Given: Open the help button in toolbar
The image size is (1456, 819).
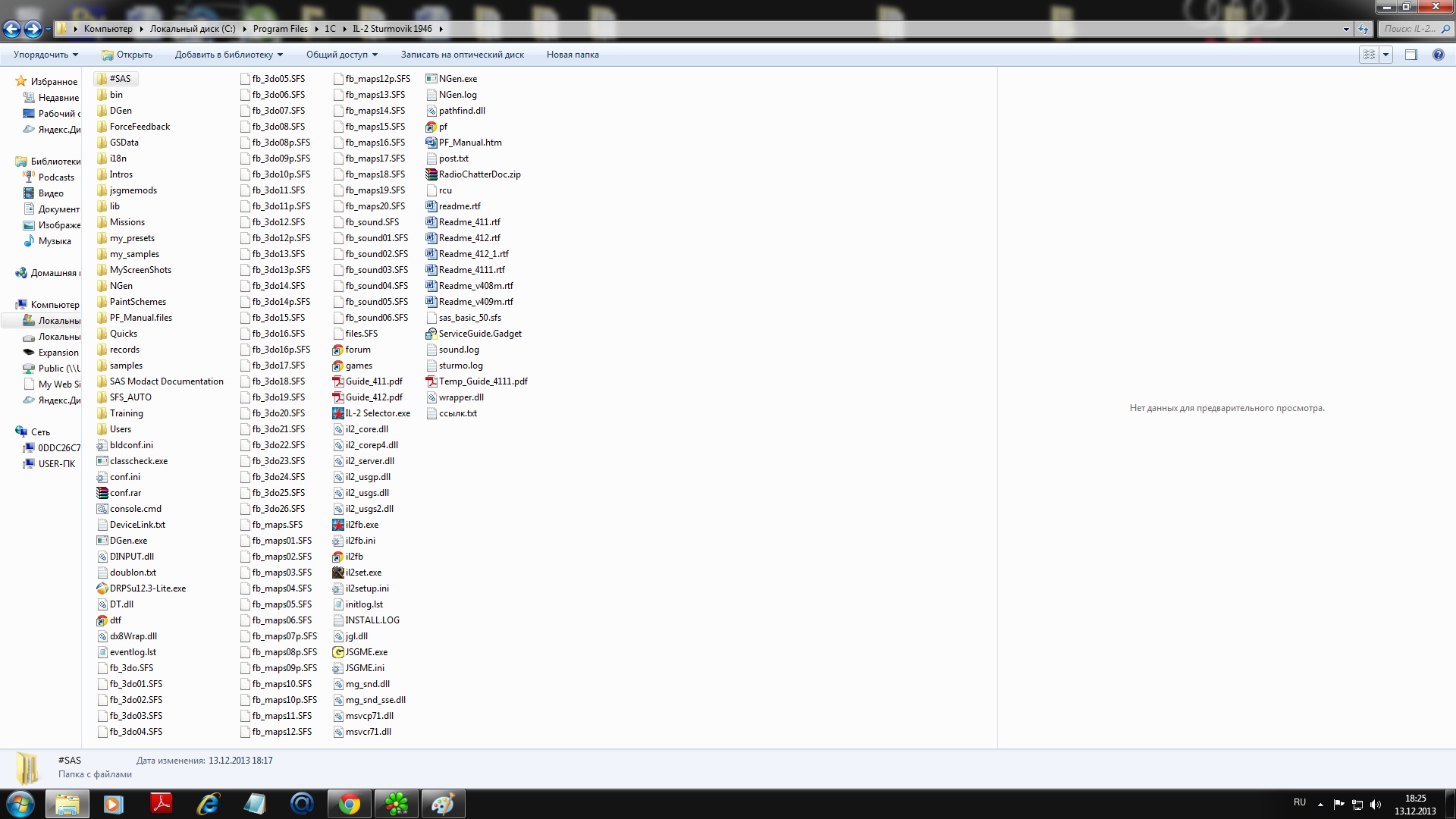Looking at the screenshot, I should coord(1438,55).
